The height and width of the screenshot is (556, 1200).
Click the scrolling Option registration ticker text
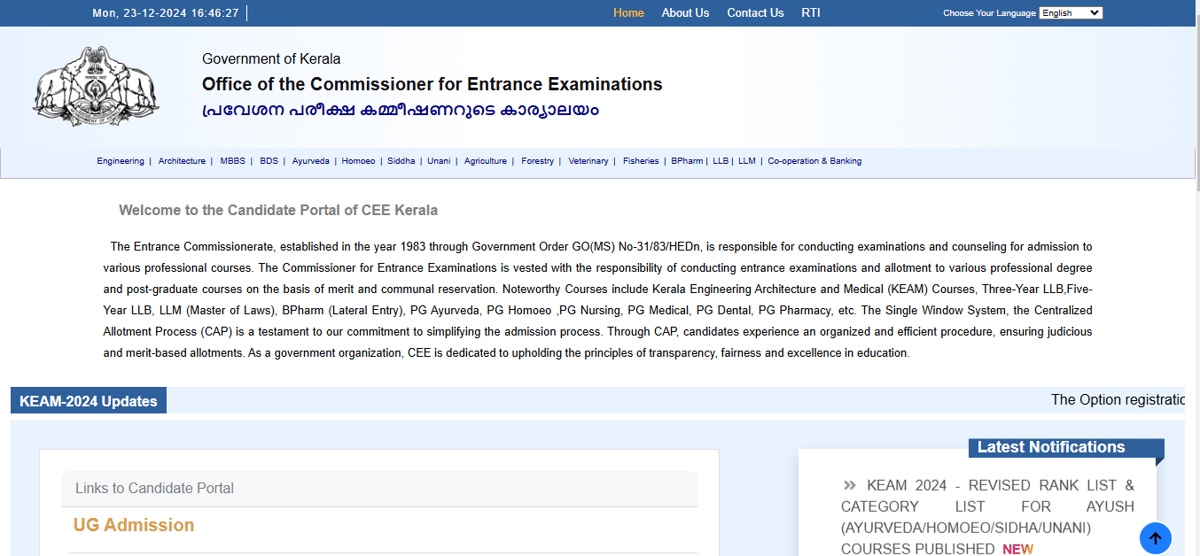coord(1117,400)
